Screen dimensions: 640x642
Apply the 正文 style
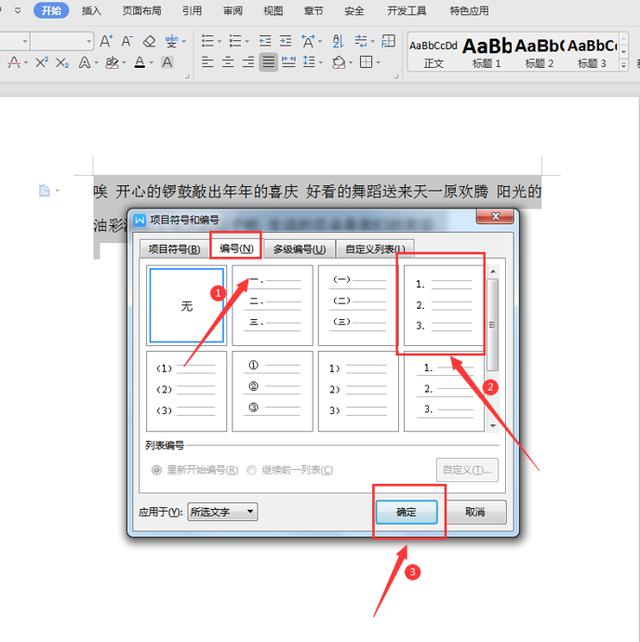[434, 52]
